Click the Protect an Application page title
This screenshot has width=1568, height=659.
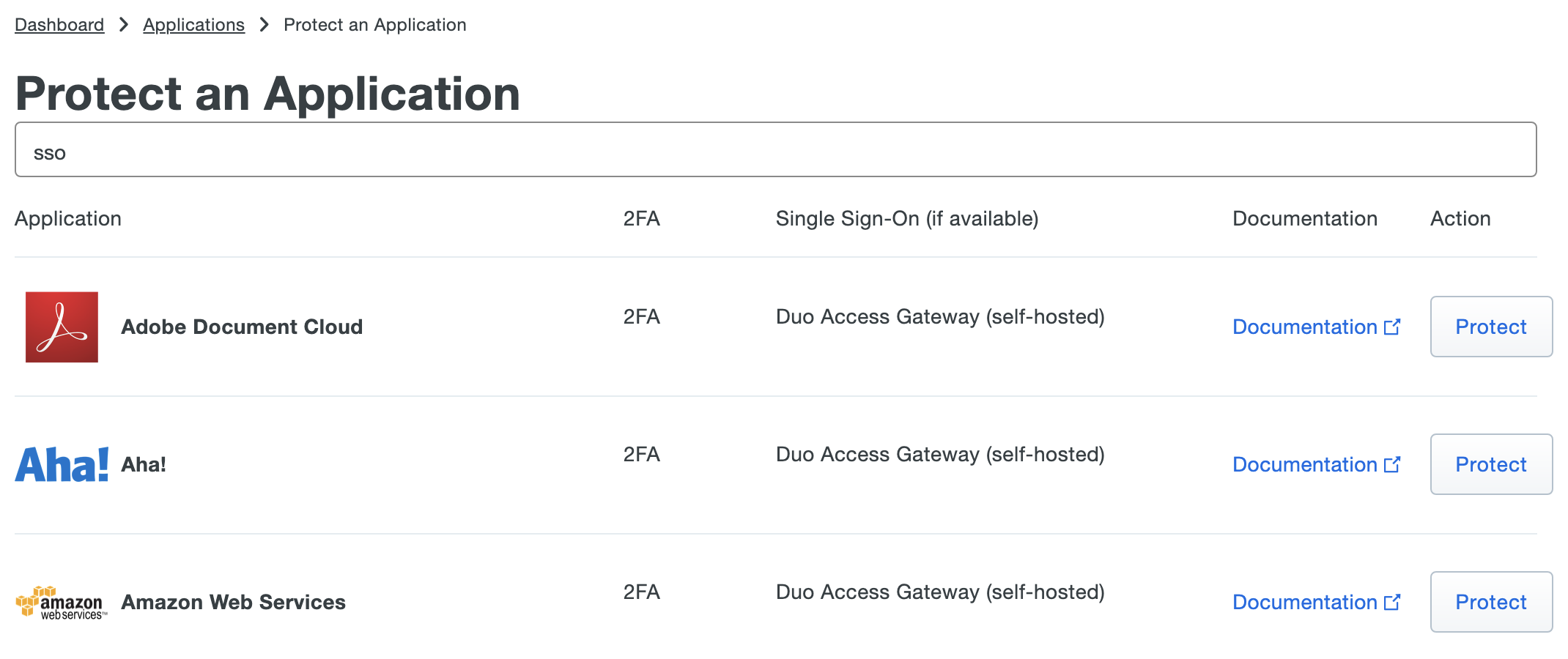click(268, 93)
